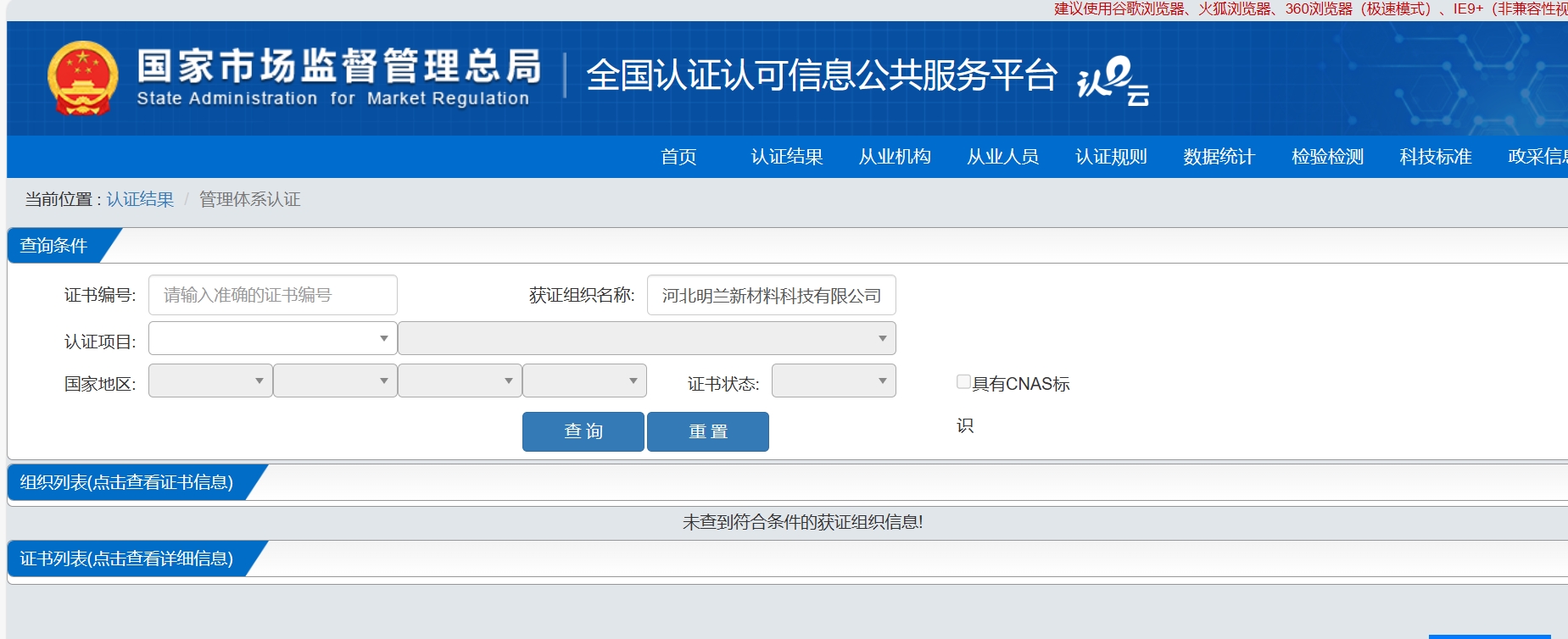Click the 查询 search button

click(583, 431)
